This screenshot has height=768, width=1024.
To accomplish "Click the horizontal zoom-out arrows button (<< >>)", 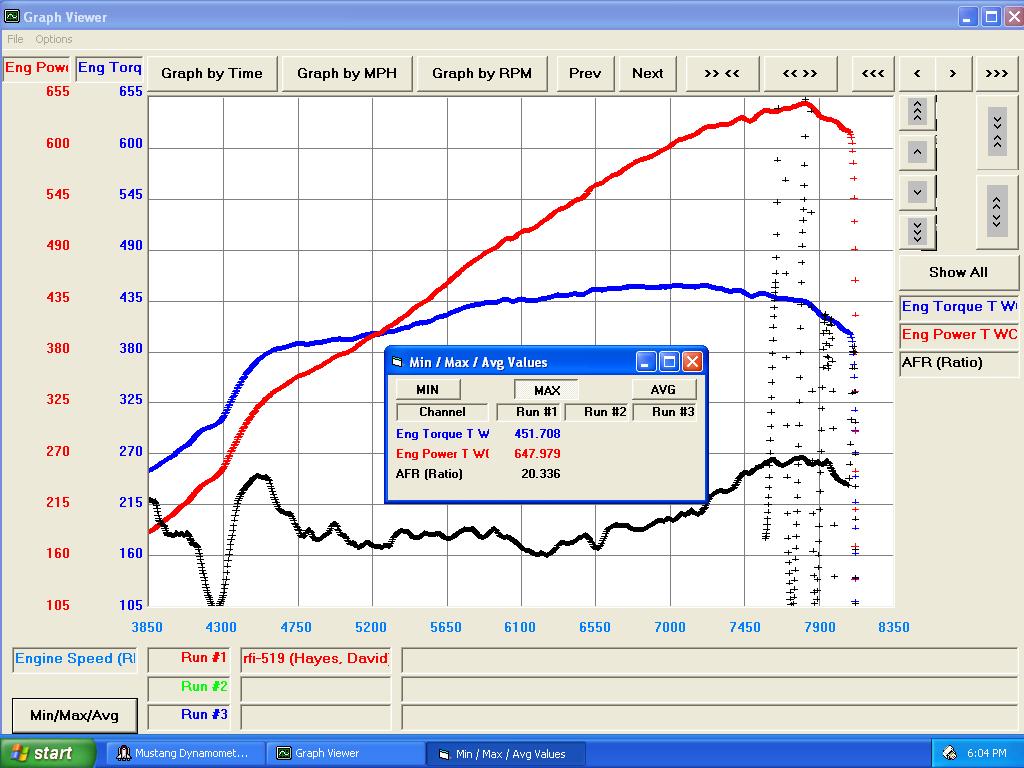I will pyautogui.click(x=800, y=73).
